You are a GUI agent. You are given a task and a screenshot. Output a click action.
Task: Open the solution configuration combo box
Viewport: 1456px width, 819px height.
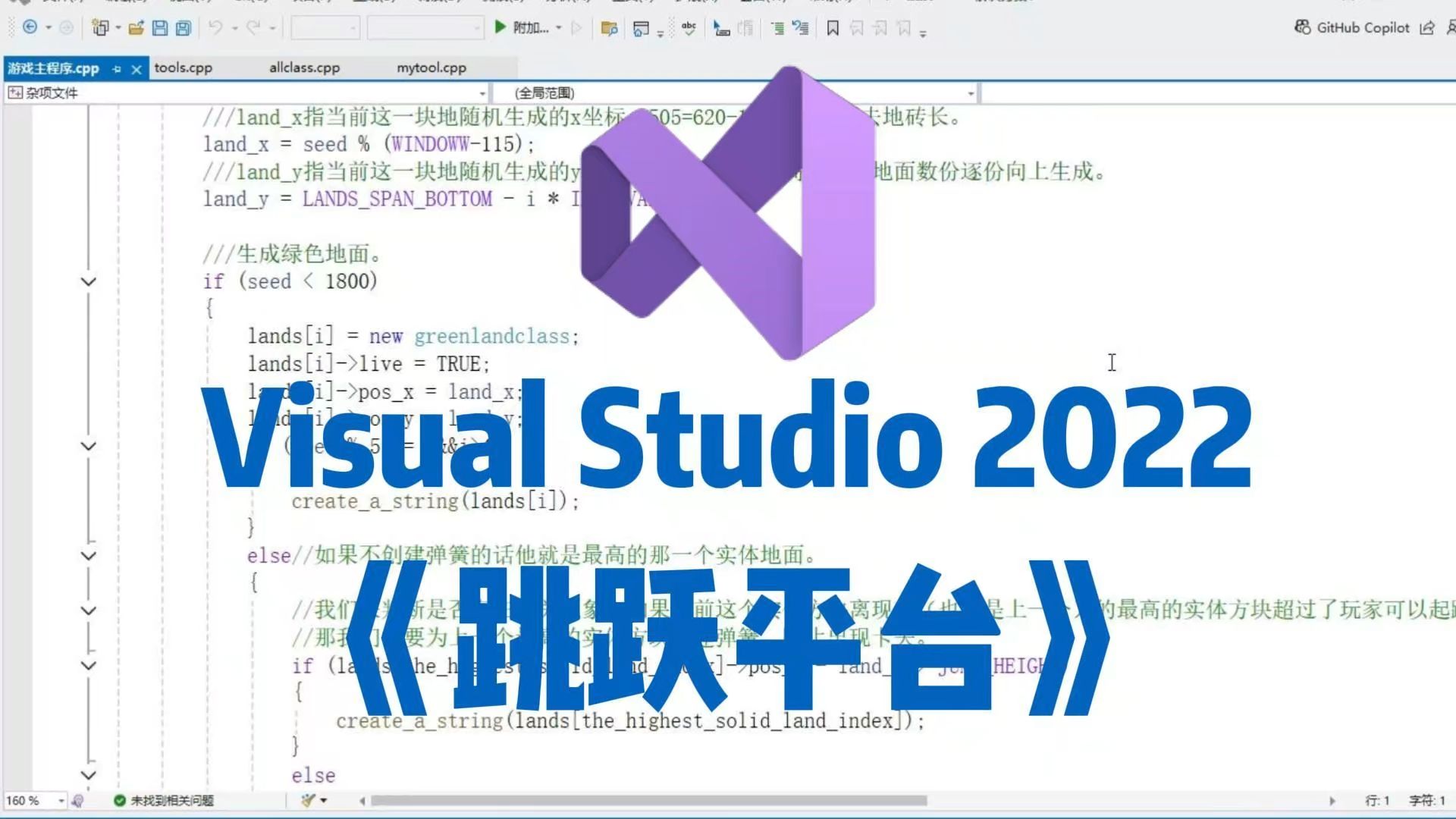(x=325, y=28)
